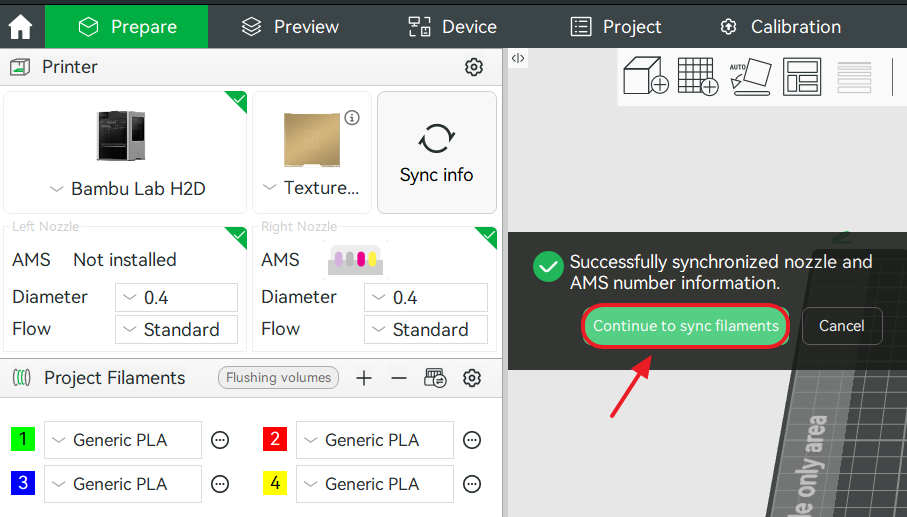Open right nozzle Flow dropdown
Viewport: 907px width, 517px height.
click(x=425, y=329)
